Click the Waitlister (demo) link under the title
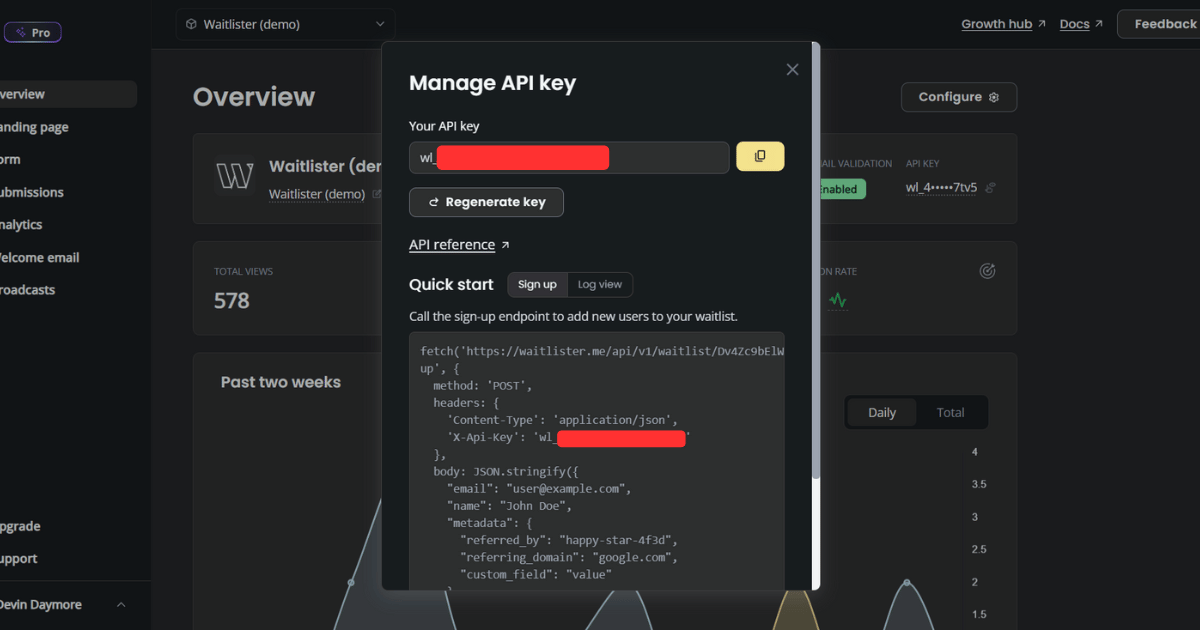 pyautogui.click(x=317, y=195)
